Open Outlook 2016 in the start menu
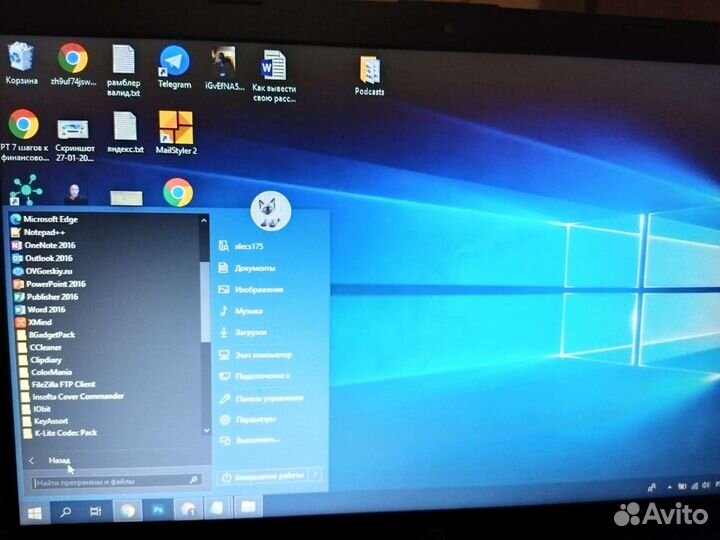 pos(42,258)
